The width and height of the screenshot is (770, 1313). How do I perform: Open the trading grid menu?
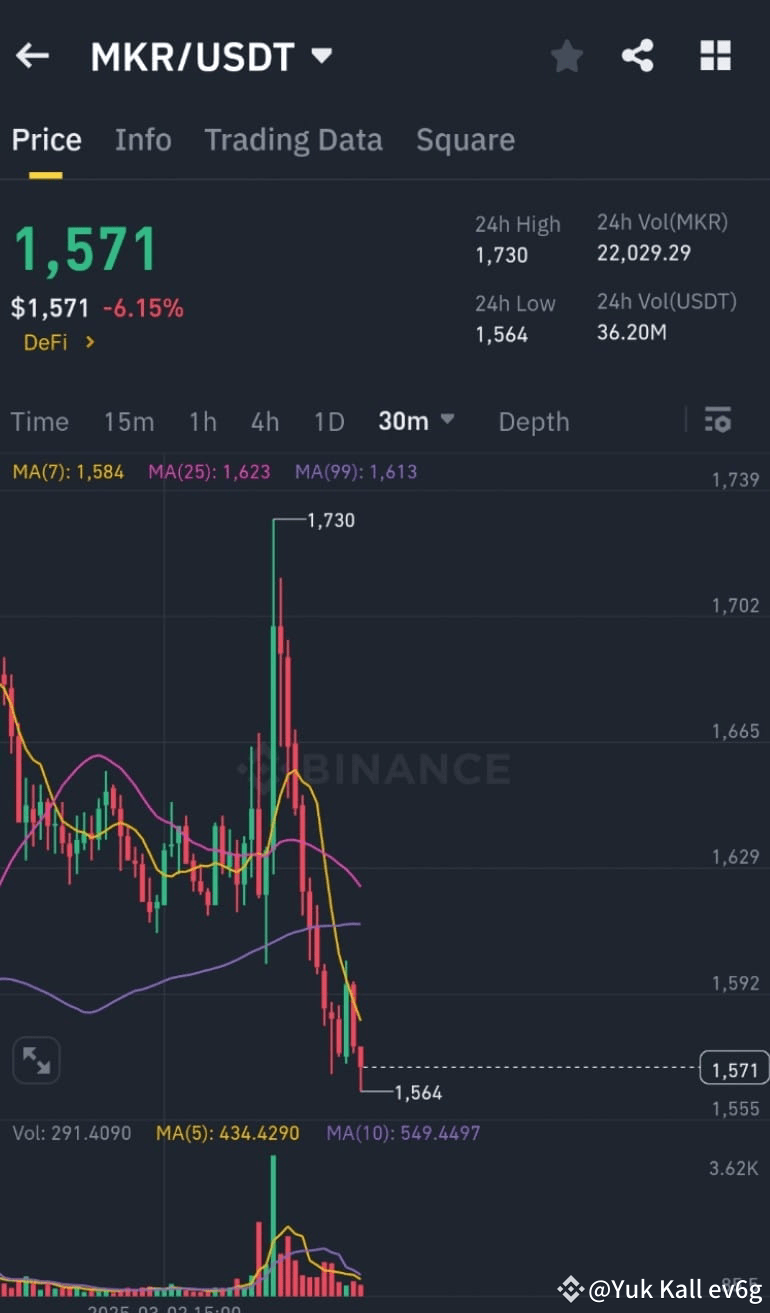(x=716, y=56)
